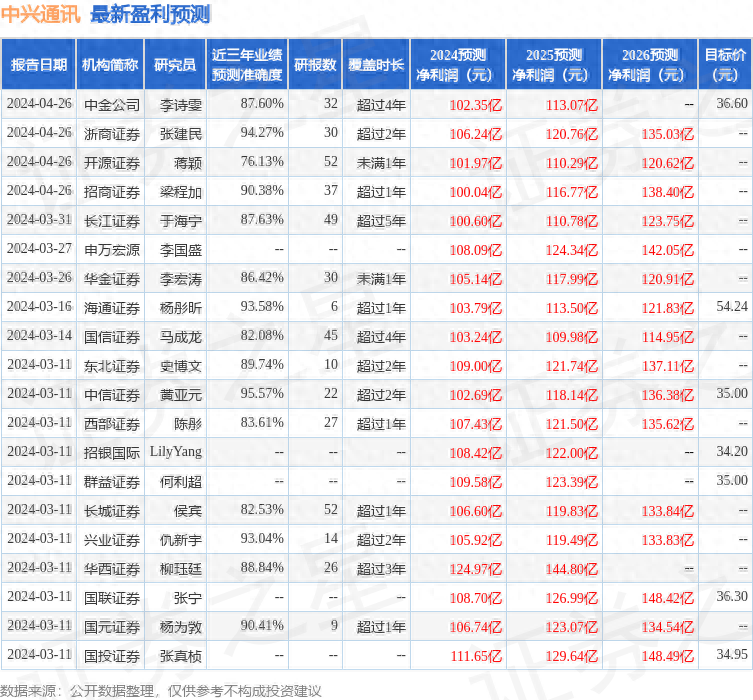
Task: Click analyst name LilyYang
Action: (176, 452)
